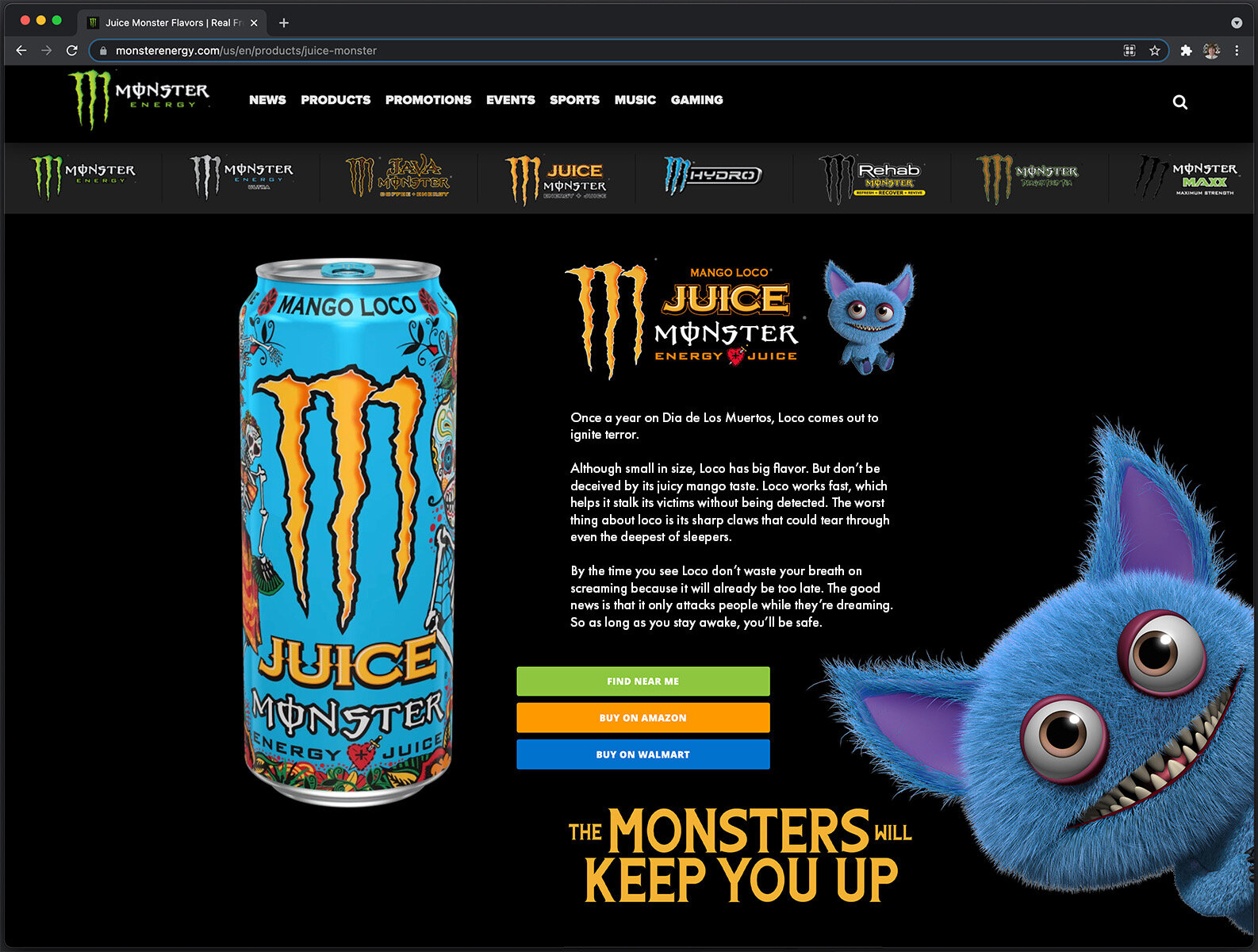Image resolution: width=1258 pixels, height=952 pixels.
Task: View site info via the padlock icon
Action: [103, 51]
